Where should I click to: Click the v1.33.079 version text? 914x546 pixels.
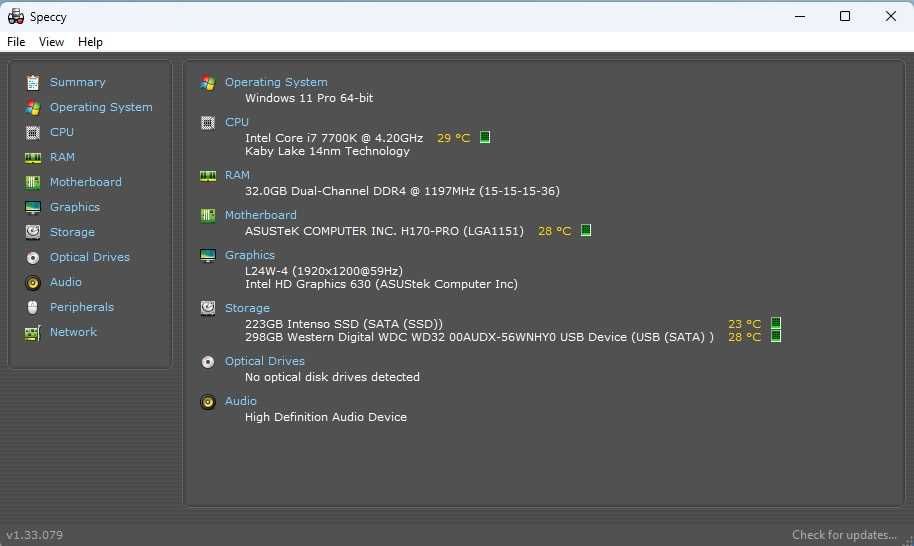[34, 535]
